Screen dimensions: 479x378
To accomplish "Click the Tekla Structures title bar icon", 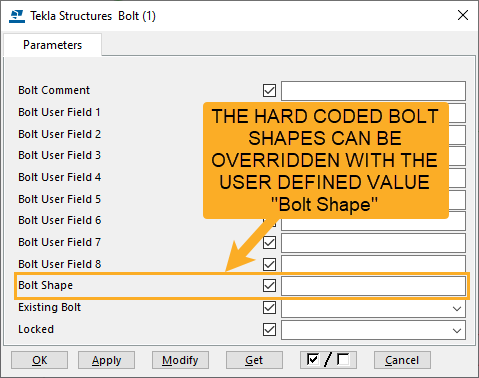I will tap(17, 16).
